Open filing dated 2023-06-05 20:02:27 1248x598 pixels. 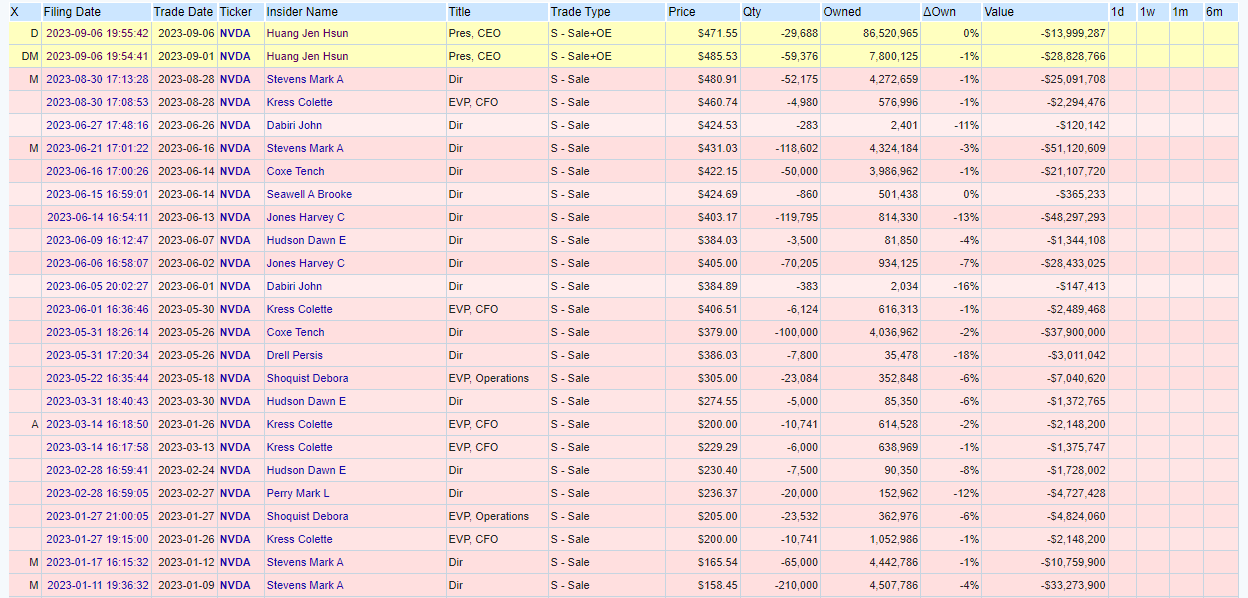click(x=97, y=286)
